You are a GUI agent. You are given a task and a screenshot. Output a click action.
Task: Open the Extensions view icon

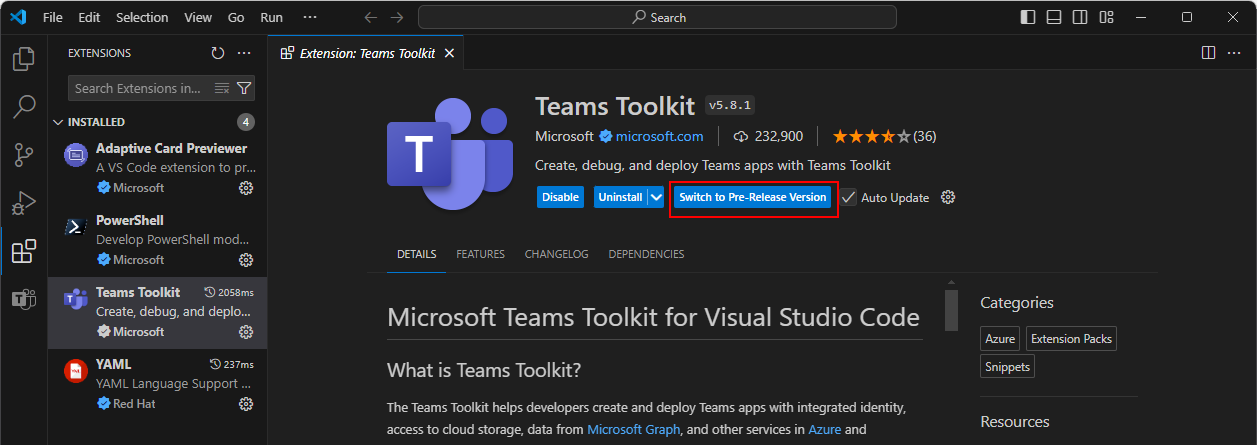pyautogui.click(x=23, y=251)
